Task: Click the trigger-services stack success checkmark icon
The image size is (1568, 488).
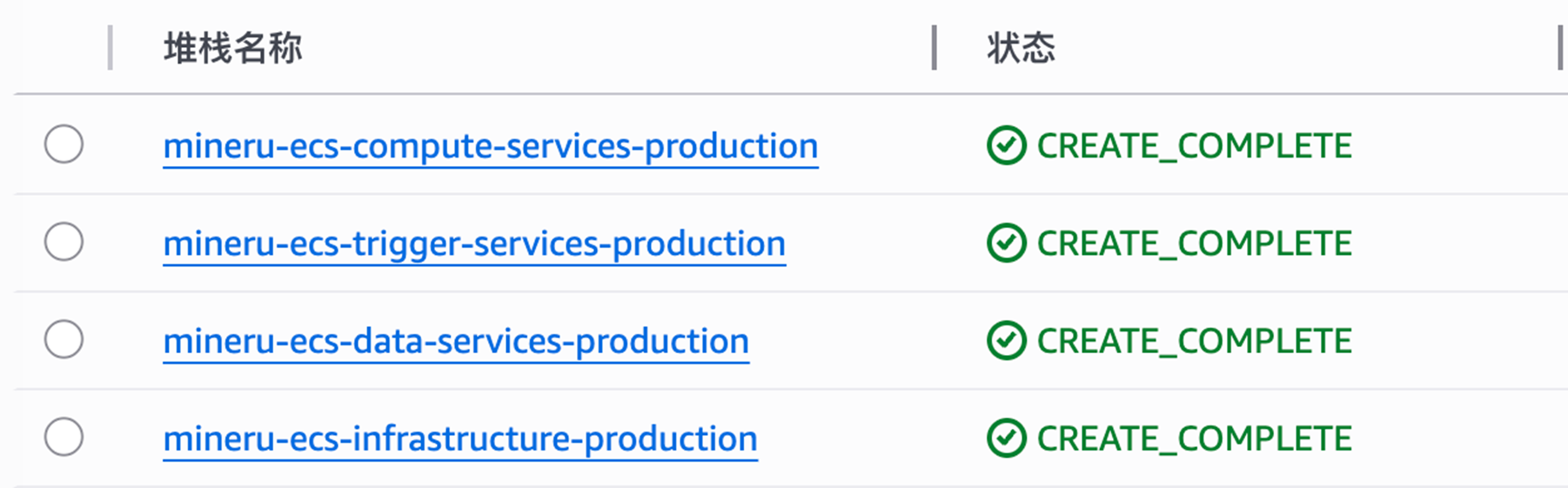Action: [1006, 243]
